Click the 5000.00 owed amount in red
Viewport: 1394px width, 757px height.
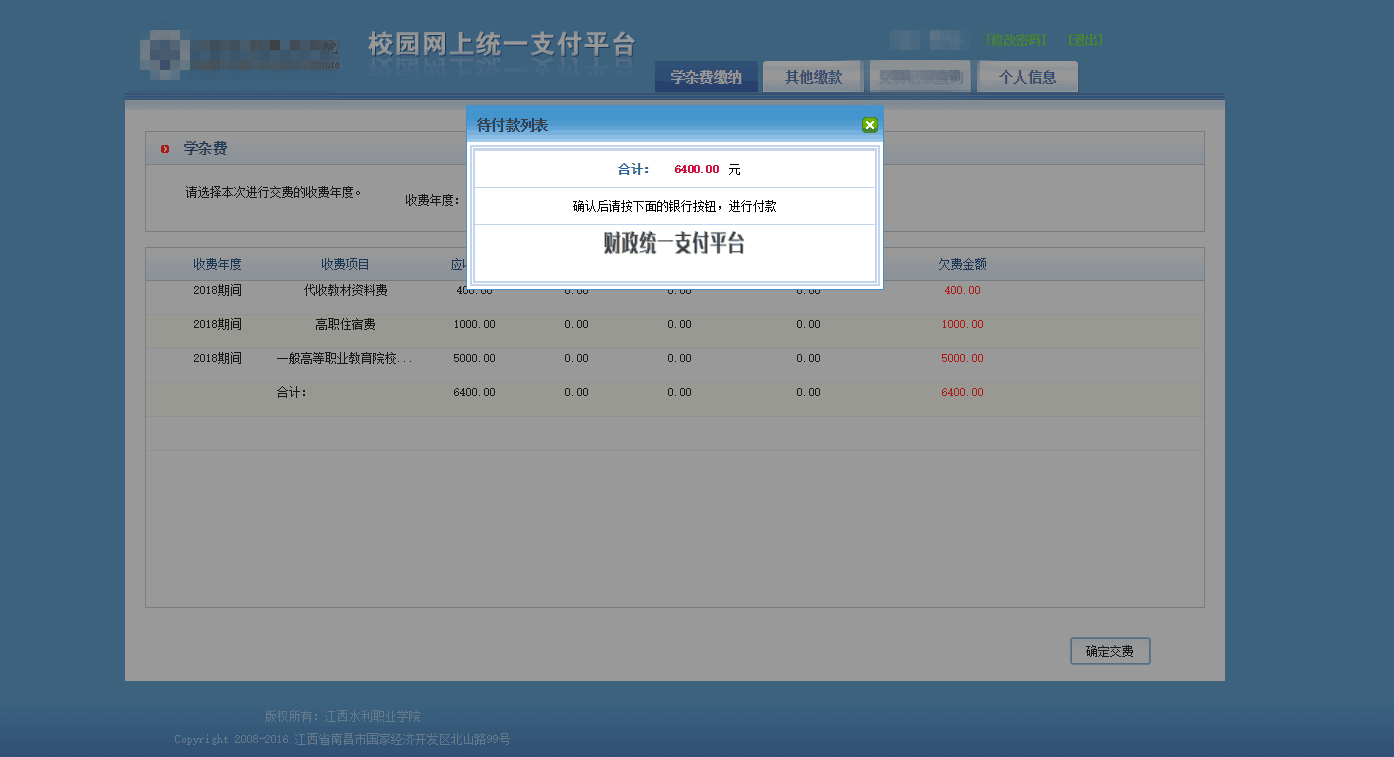[x=962, y=359]
